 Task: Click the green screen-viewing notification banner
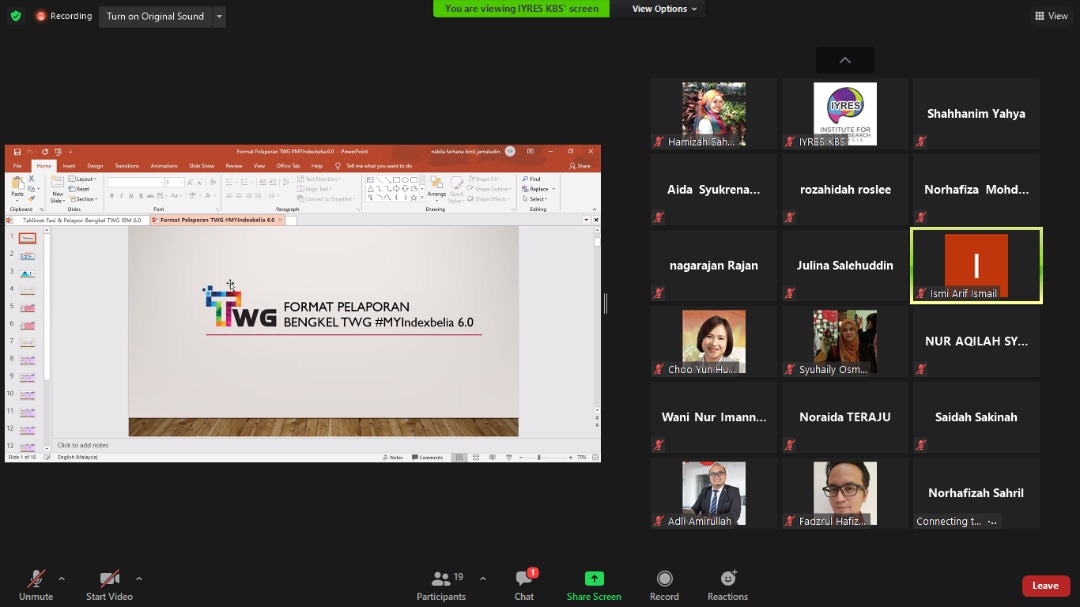tap(521, 9)
